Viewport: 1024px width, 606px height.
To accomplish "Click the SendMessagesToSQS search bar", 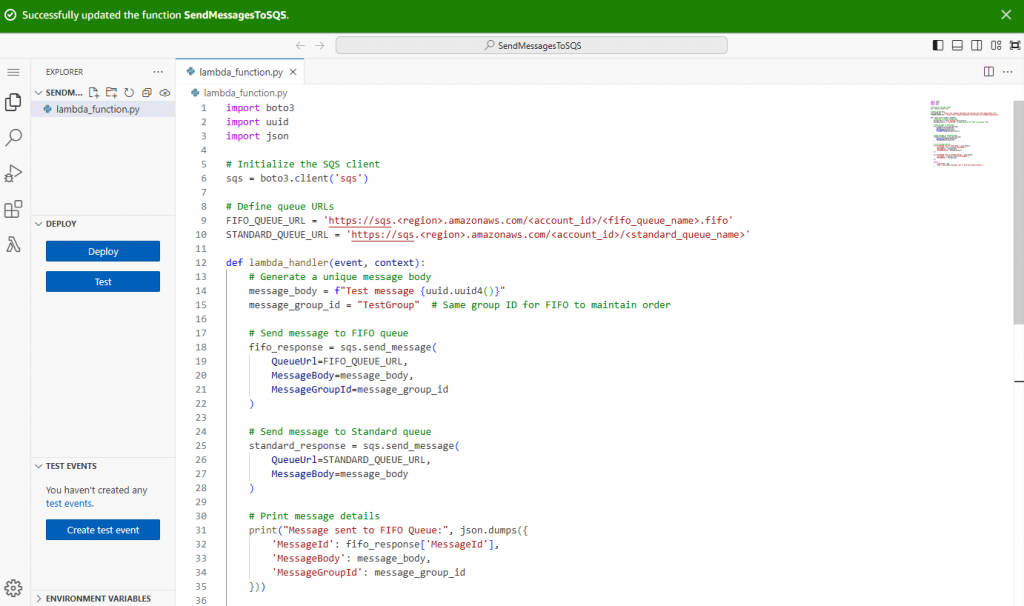I will [x=532, y=45].
